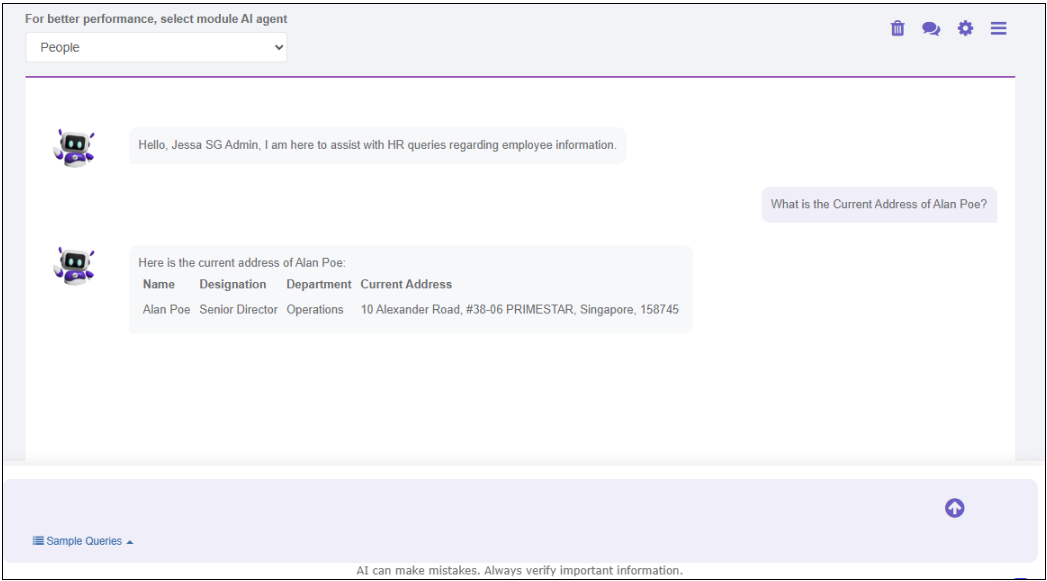The height and width of the screenshot is (581, 1047).
Task: Open the settings gear icon
Action: pos(965,28)
